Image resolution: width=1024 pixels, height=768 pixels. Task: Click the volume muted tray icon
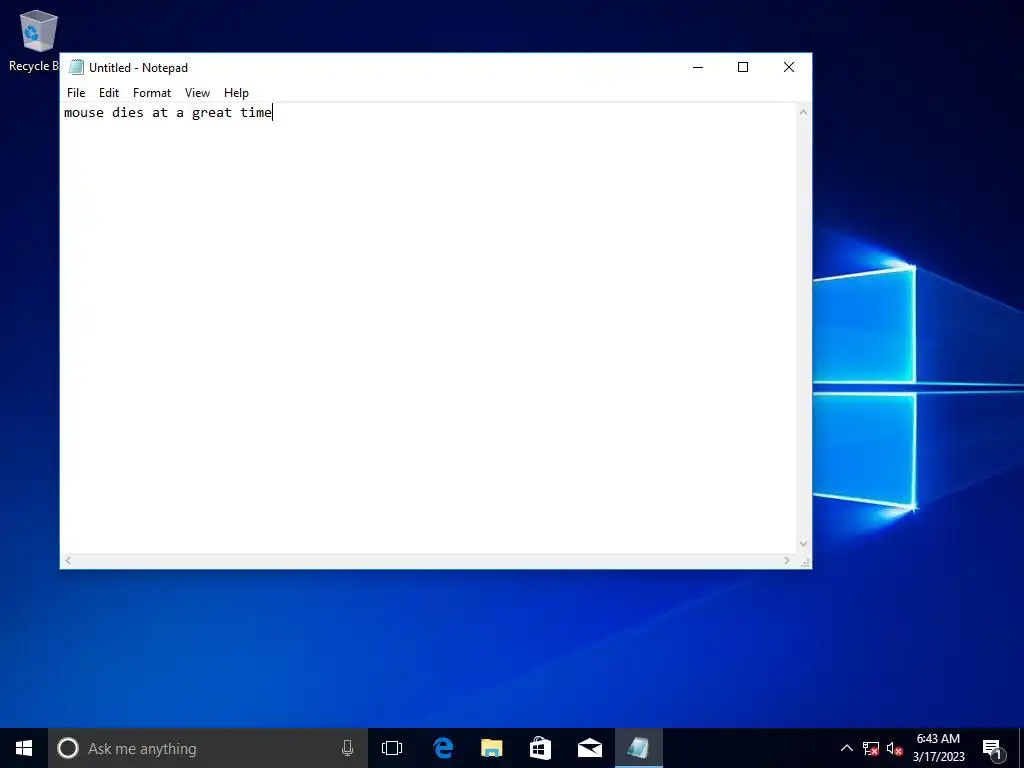point(894,748)
